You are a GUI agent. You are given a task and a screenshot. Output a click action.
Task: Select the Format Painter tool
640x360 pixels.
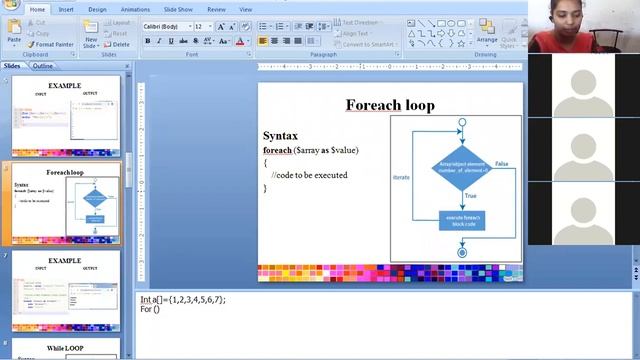51,44
